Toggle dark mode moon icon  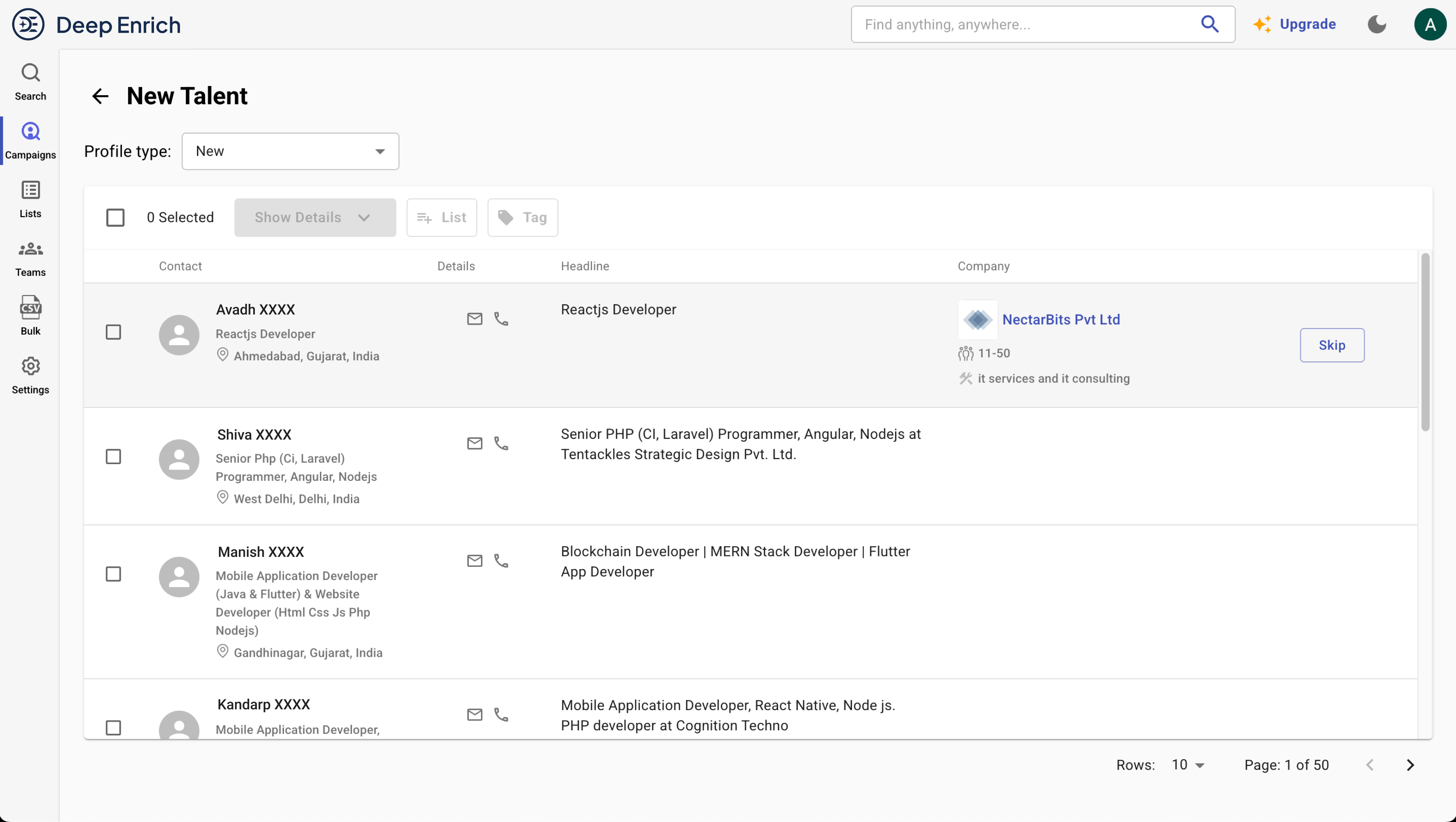click(x=1377, y=24)
